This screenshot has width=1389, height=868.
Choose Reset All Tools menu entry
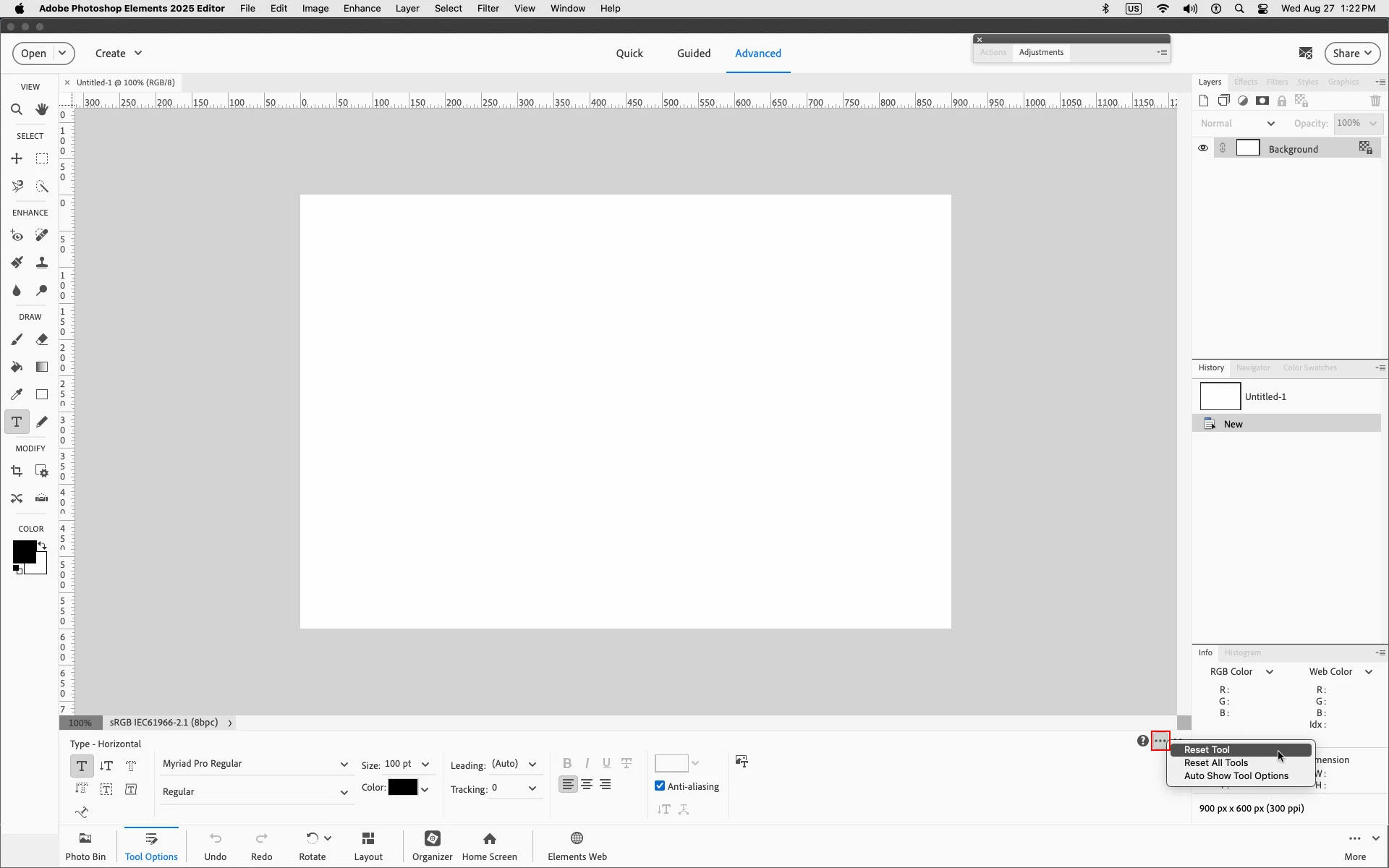(x=1215, y=763)
